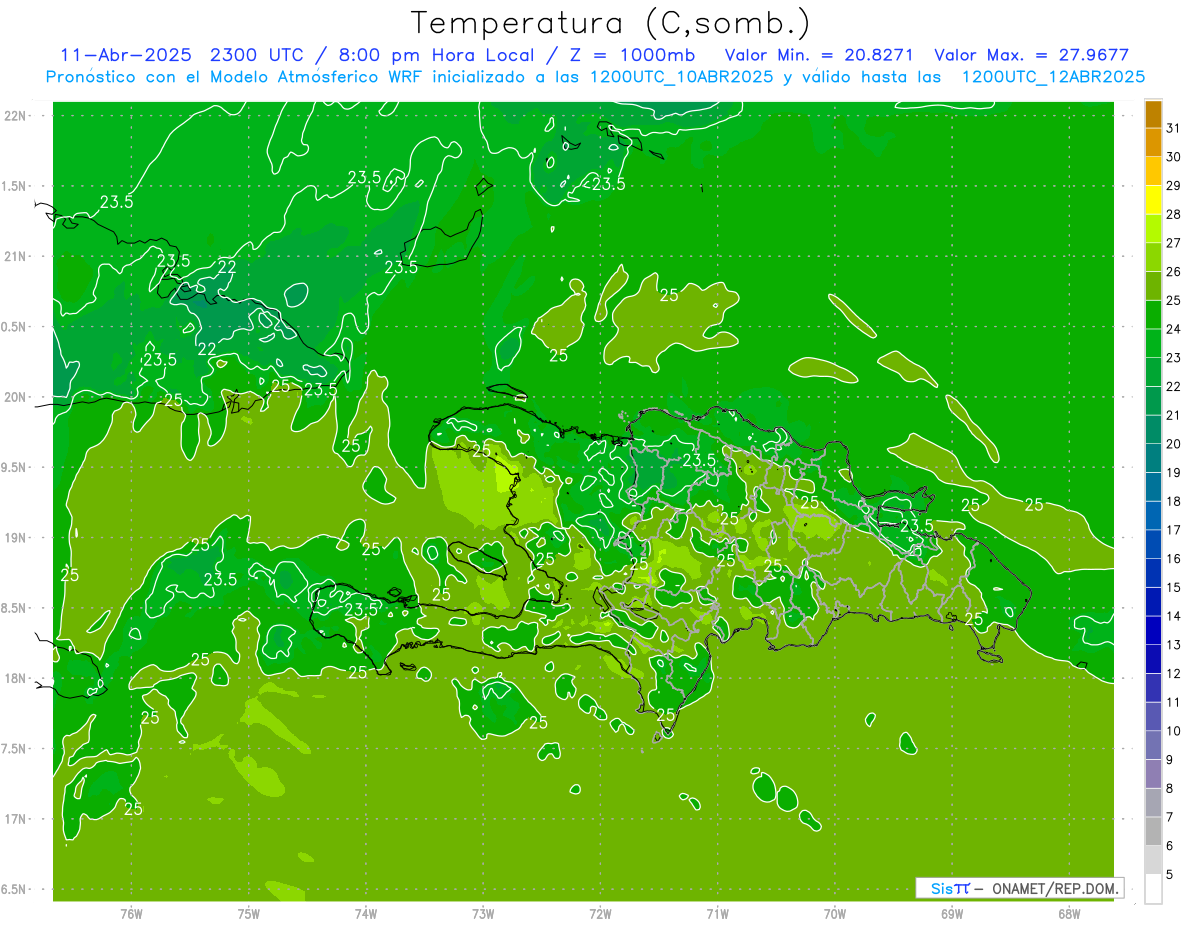This screenshot has width=1200, height=927.
Task: Click the '74W' longitude axis label
Action: pyautogui.click(x=366, y=914)
